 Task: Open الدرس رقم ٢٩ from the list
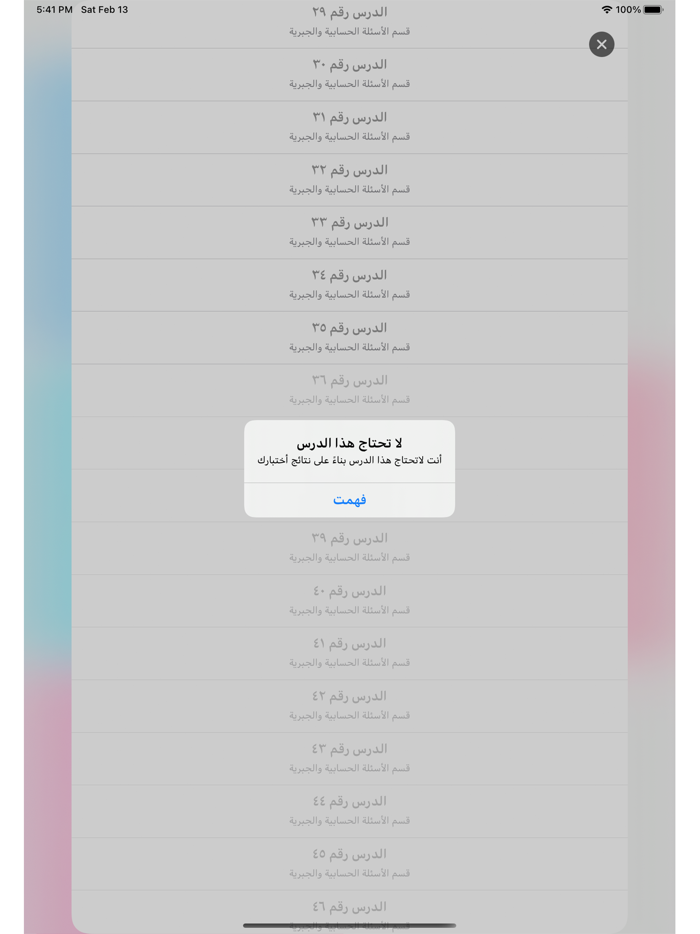(348, 20)
